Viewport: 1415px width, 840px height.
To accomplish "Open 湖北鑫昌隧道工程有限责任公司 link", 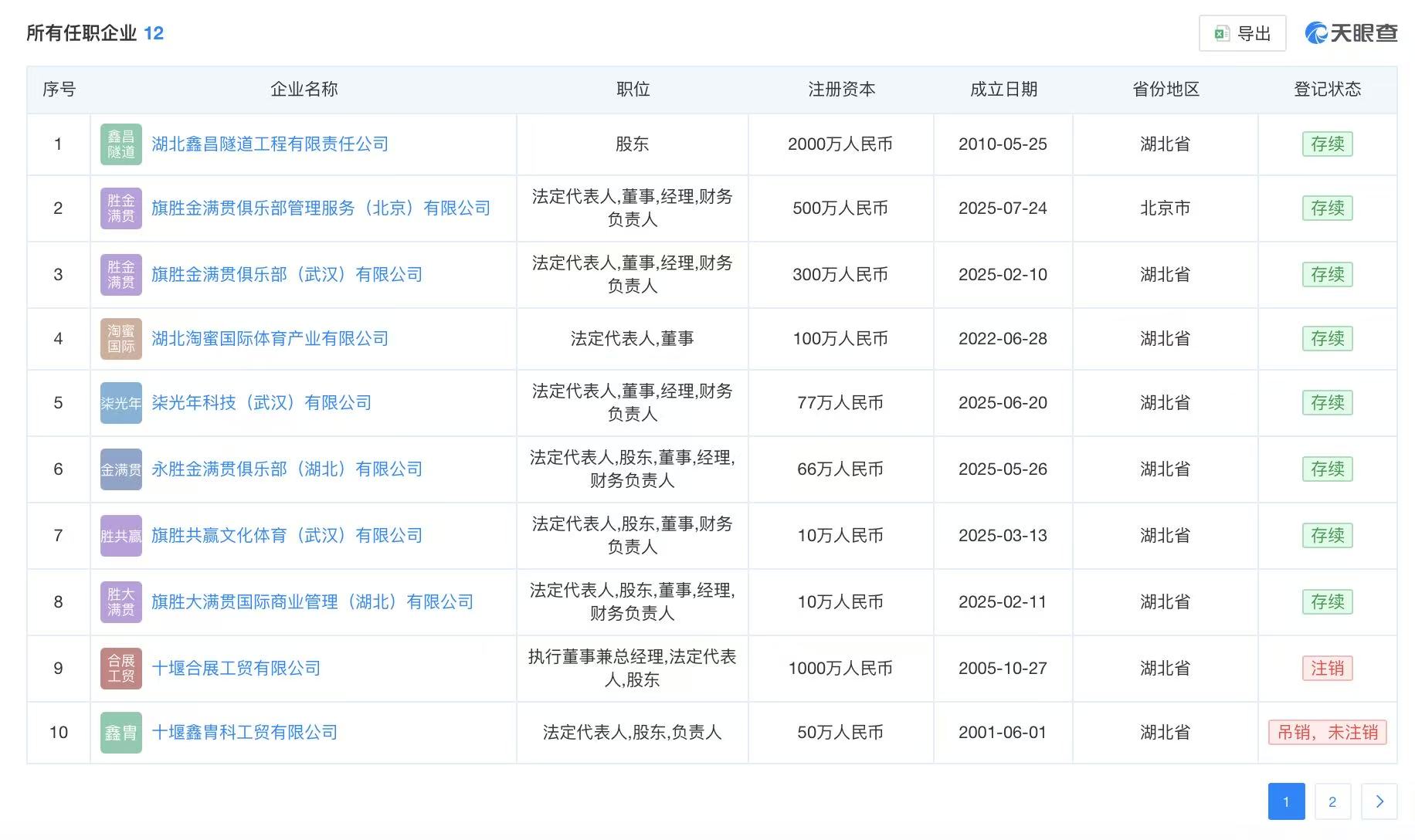I will point(270,144).
